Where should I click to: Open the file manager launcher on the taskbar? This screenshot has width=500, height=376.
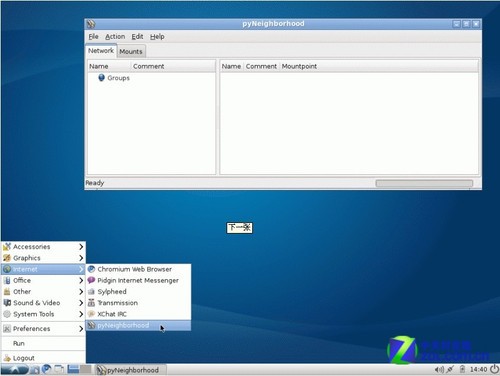(35, 369)
